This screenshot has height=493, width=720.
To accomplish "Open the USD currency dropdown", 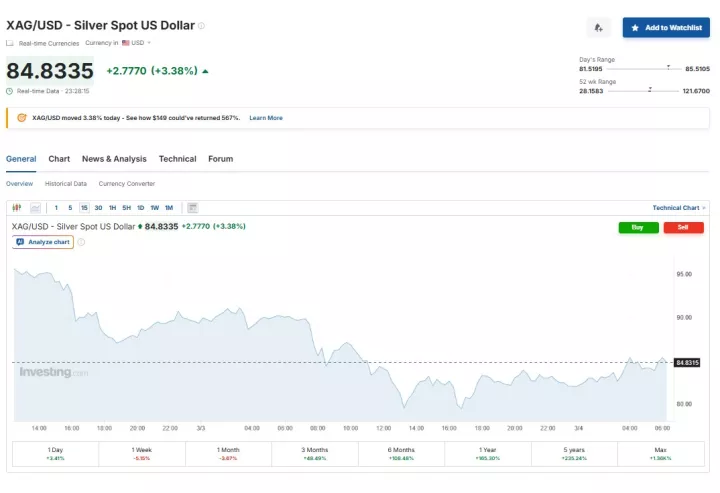I will tap(136, 43).
